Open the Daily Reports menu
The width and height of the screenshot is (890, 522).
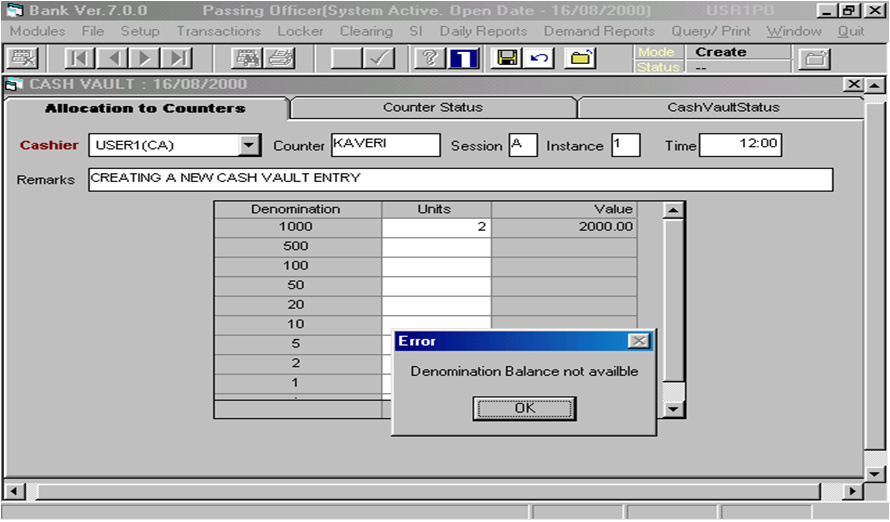coord(483,31)
